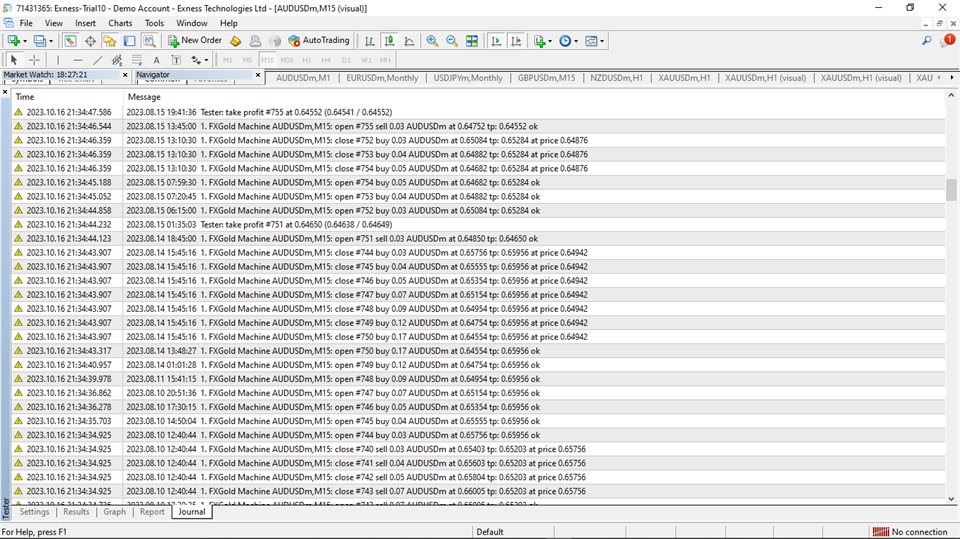Open MetaEditor with the yellow book icon
Screen dimensions: 960x539
coord(236,41)
